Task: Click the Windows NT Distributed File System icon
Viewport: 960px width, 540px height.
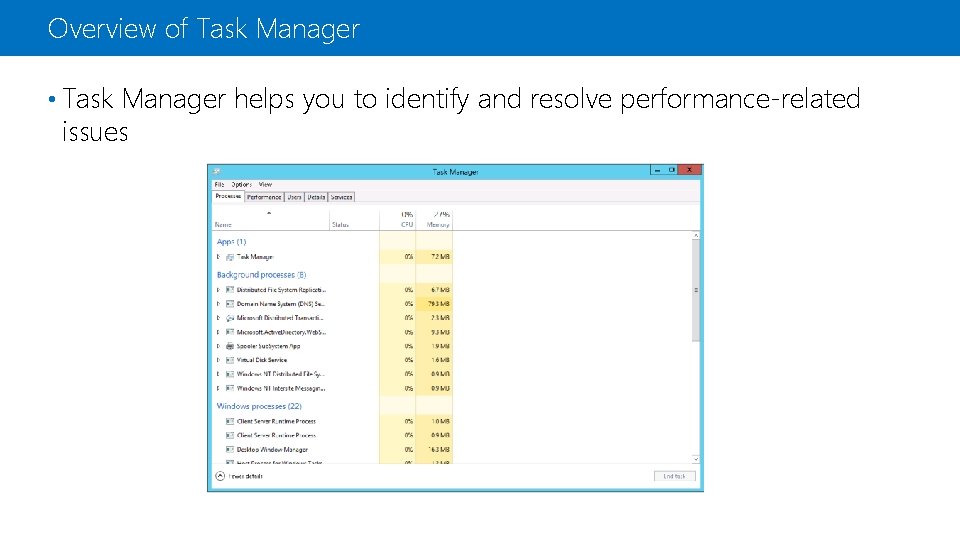Action: [x=230, y=374]
